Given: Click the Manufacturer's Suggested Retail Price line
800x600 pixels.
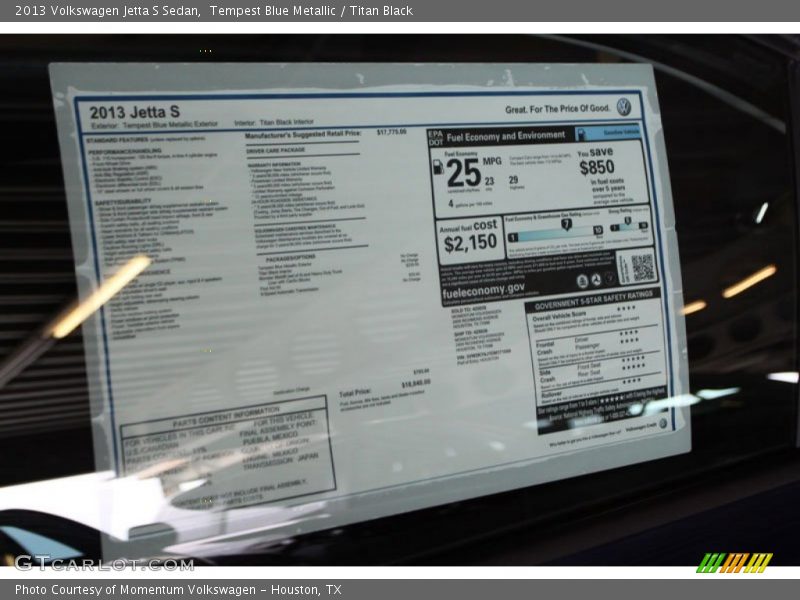Looking at the screenshot, I should click(303, 133).
